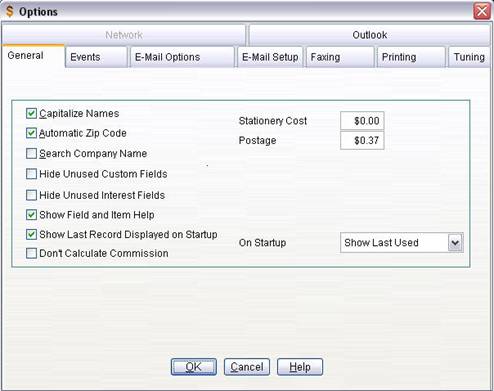The height and width of the screenshot is (391, 494).
Task: Switch to the E-Mail Setup tab
Action: 270,57
